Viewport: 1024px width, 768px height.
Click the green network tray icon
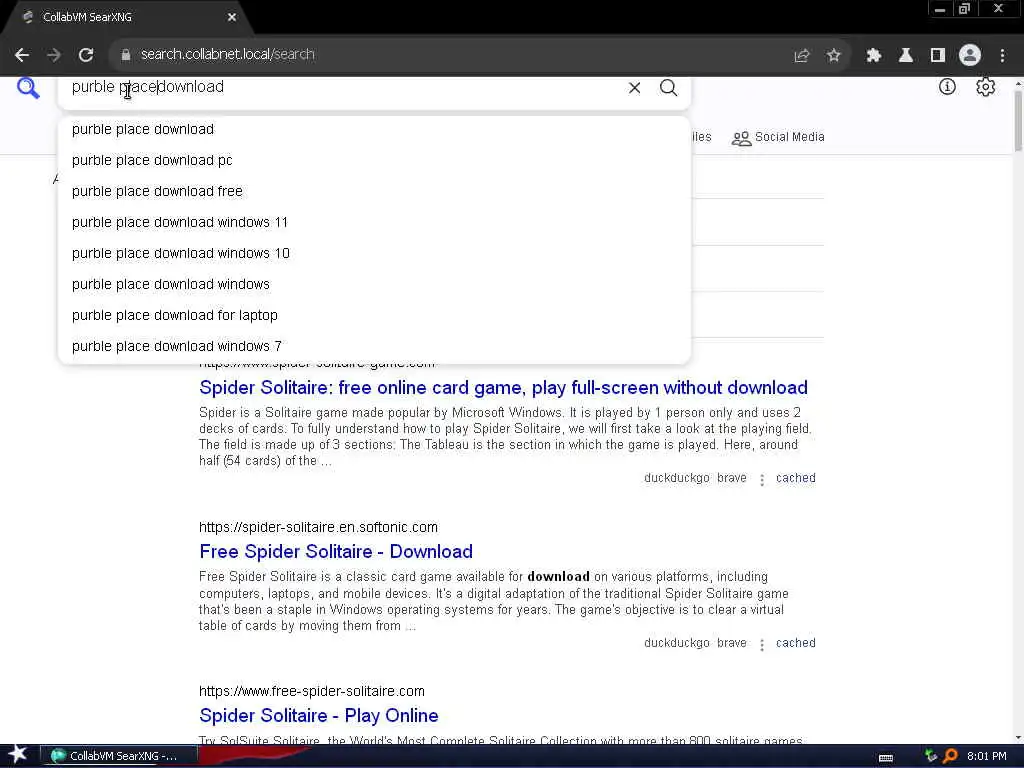tap(931, 756)
